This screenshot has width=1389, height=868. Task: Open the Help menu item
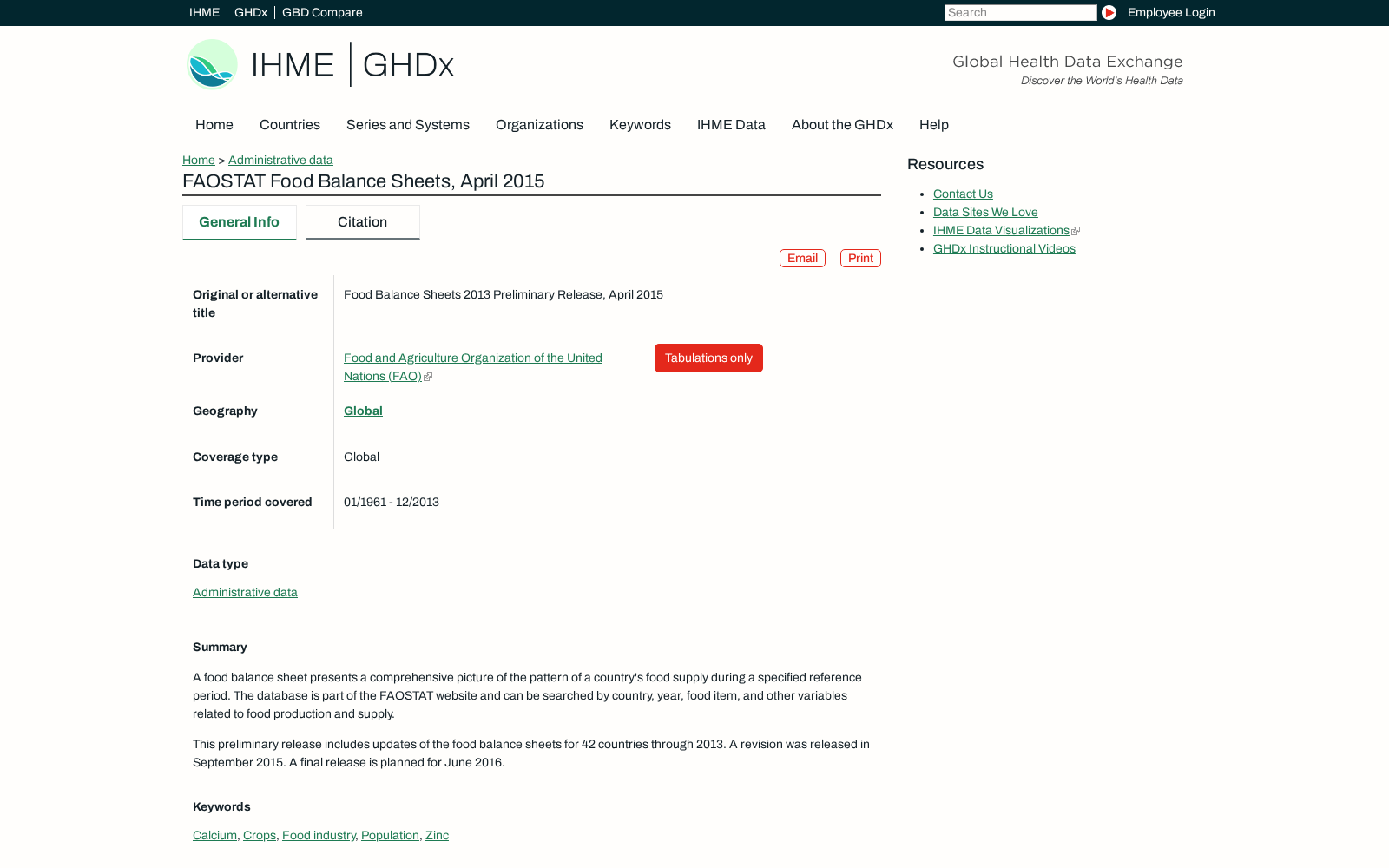coord(934,125)
